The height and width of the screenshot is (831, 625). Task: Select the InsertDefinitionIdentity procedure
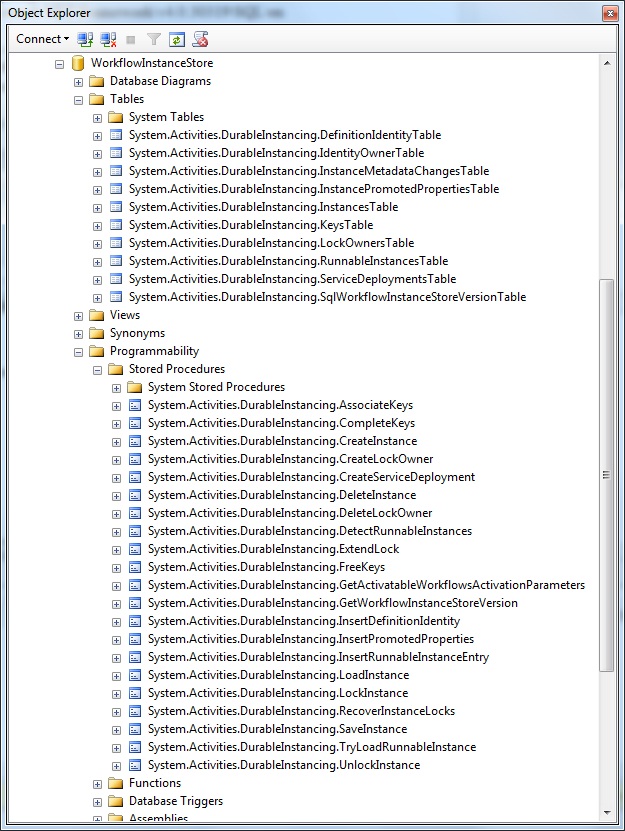click(x=304, y=621)
